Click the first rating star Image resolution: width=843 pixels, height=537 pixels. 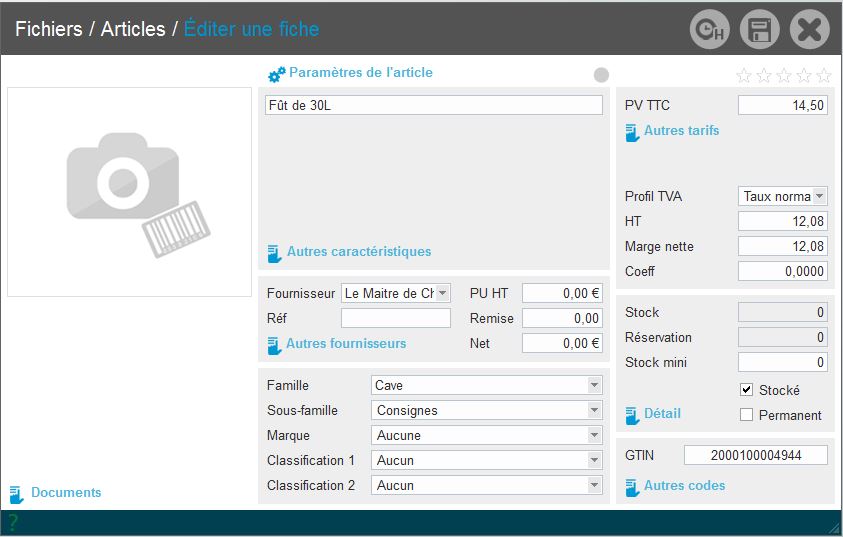tap(744, 75)
